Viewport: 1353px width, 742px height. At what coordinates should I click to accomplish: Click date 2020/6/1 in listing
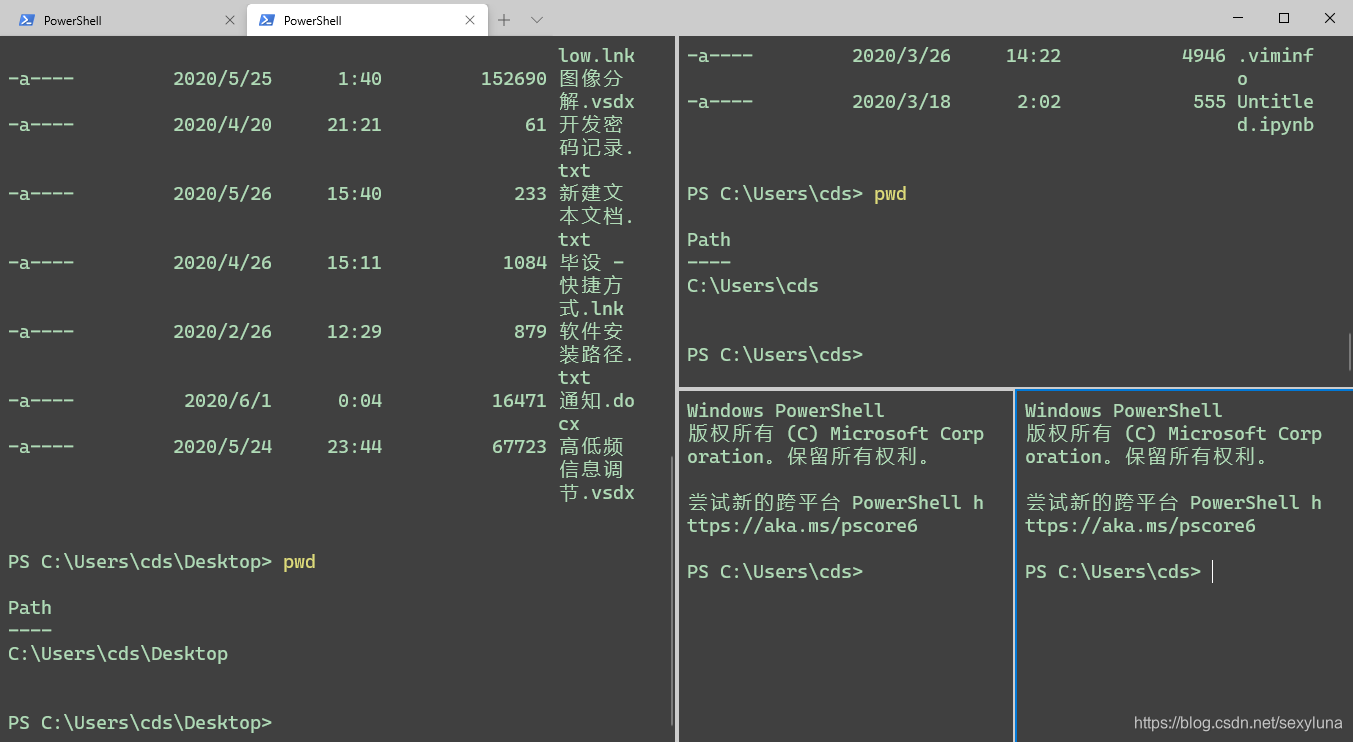coord(228,401)
